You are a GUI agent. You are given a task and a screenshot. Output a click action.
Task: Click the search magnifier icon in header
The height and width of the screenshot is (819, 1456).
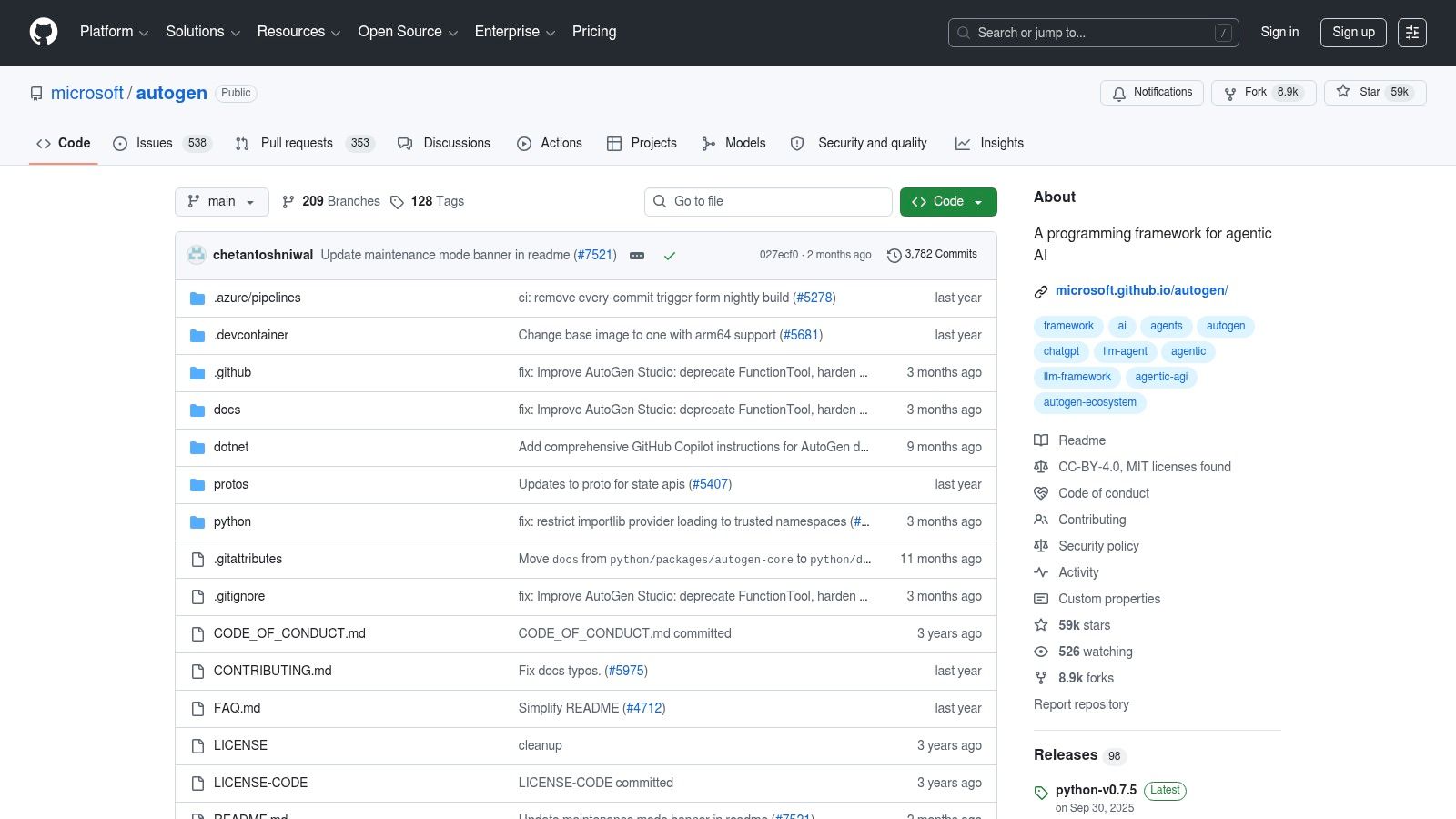click(964, 33)
